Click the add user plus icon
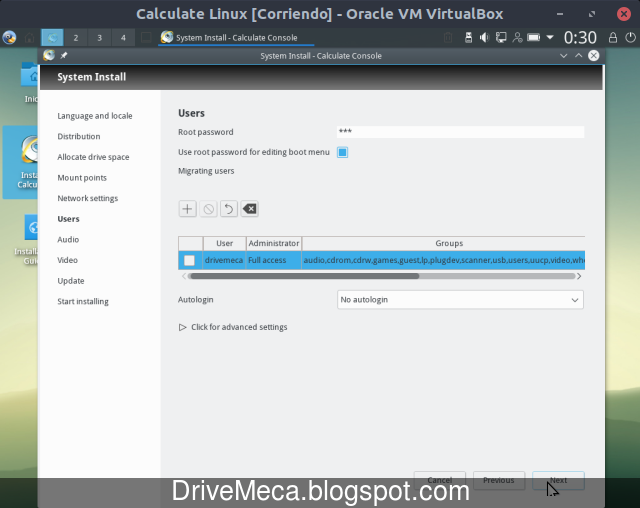Viewport: 640px width, 508px height. pyautogui.click(x=187, y=209)
